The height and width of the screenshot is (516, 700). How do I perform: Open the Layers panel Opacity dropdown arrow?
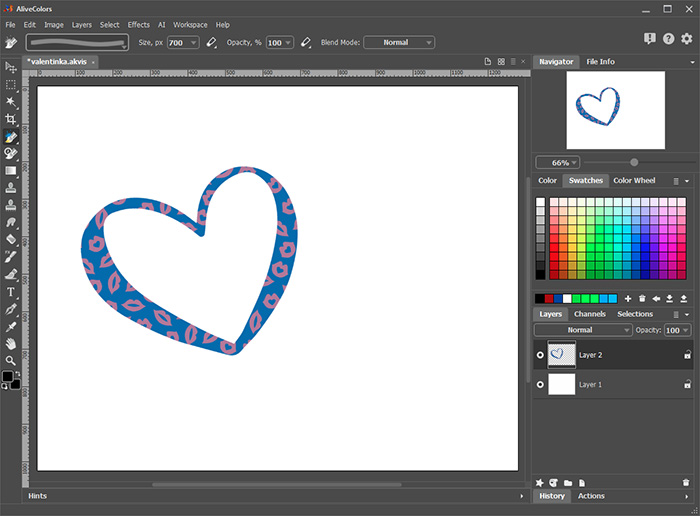pos(685,330)
